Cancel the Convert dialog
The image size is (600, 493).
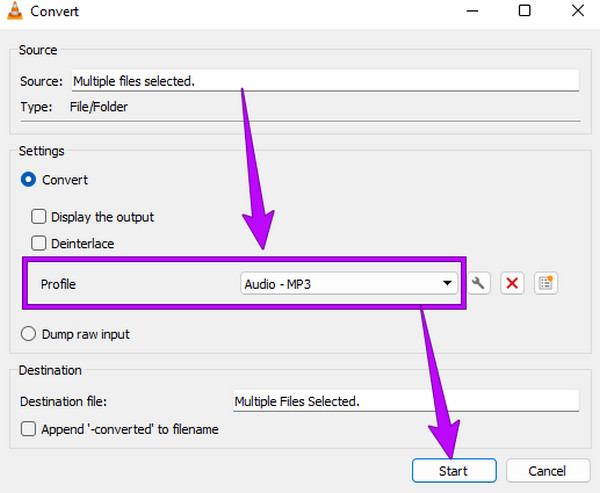pyautogui.click(x=548, y=470)
